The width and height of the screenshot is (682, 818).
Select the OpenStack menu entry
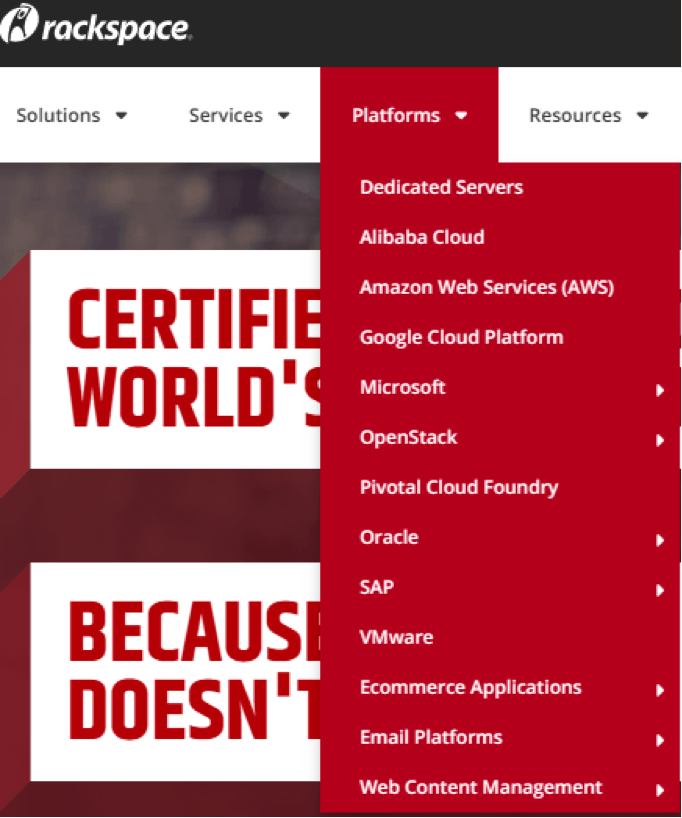coord(409,438)
